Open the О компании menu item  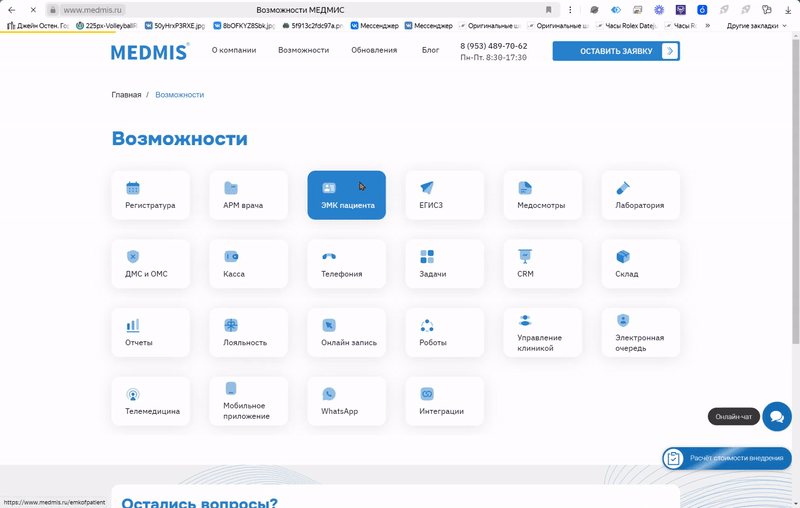click(234, 50)
